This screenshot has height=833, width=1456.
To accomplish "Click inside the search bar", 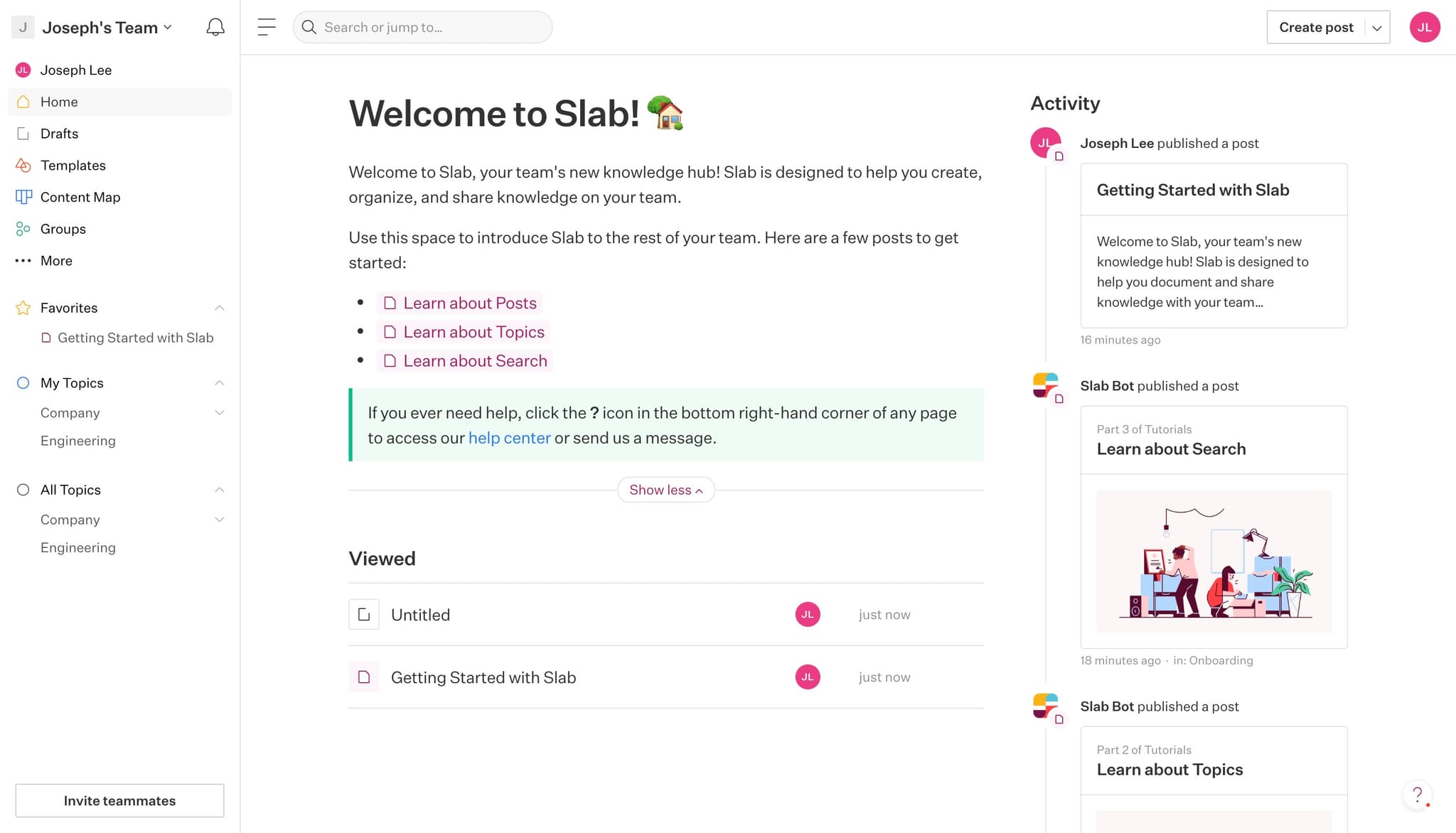I will coord(422,27).
